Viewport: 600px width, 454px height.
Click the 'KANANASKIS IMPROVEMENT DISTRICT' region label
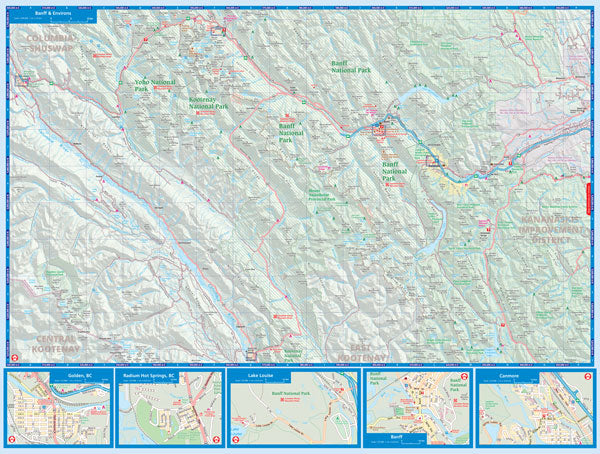point(550,230)
